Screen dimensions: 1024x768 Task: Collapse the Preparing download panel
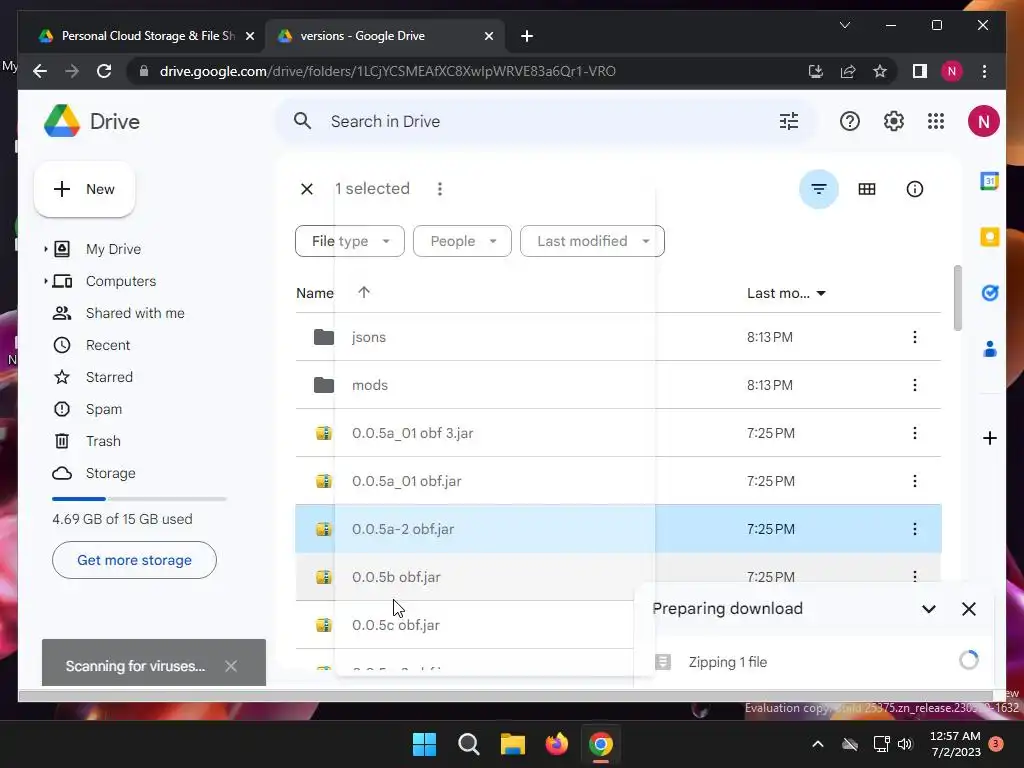click(928, 609)
